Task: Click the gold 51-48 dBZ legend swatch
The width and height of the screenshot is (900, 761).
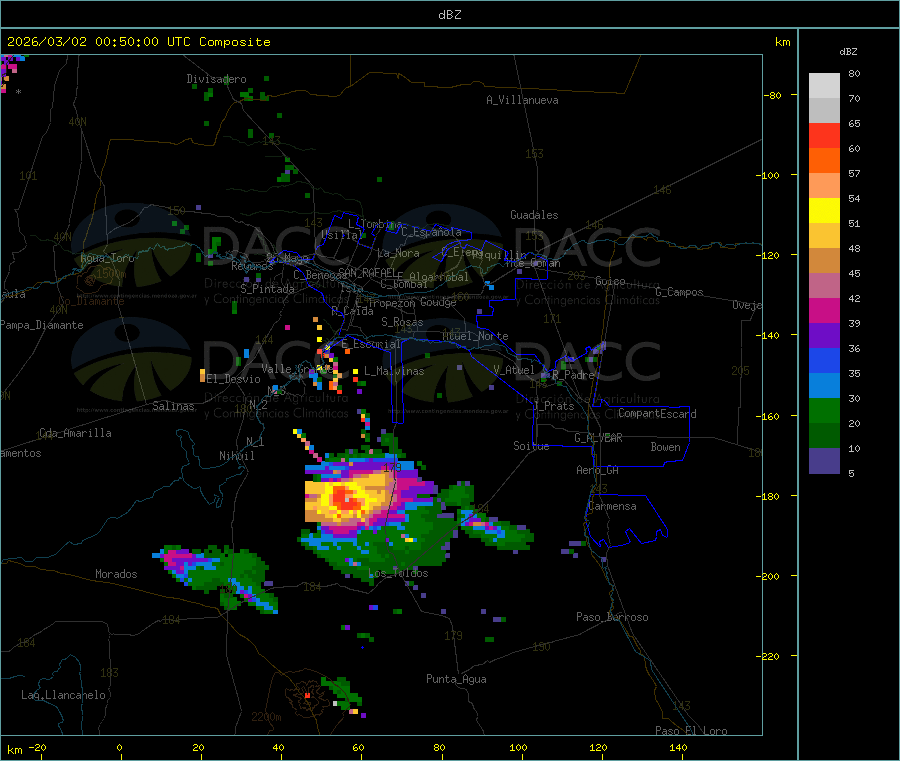Action: [x=824, y=236]
